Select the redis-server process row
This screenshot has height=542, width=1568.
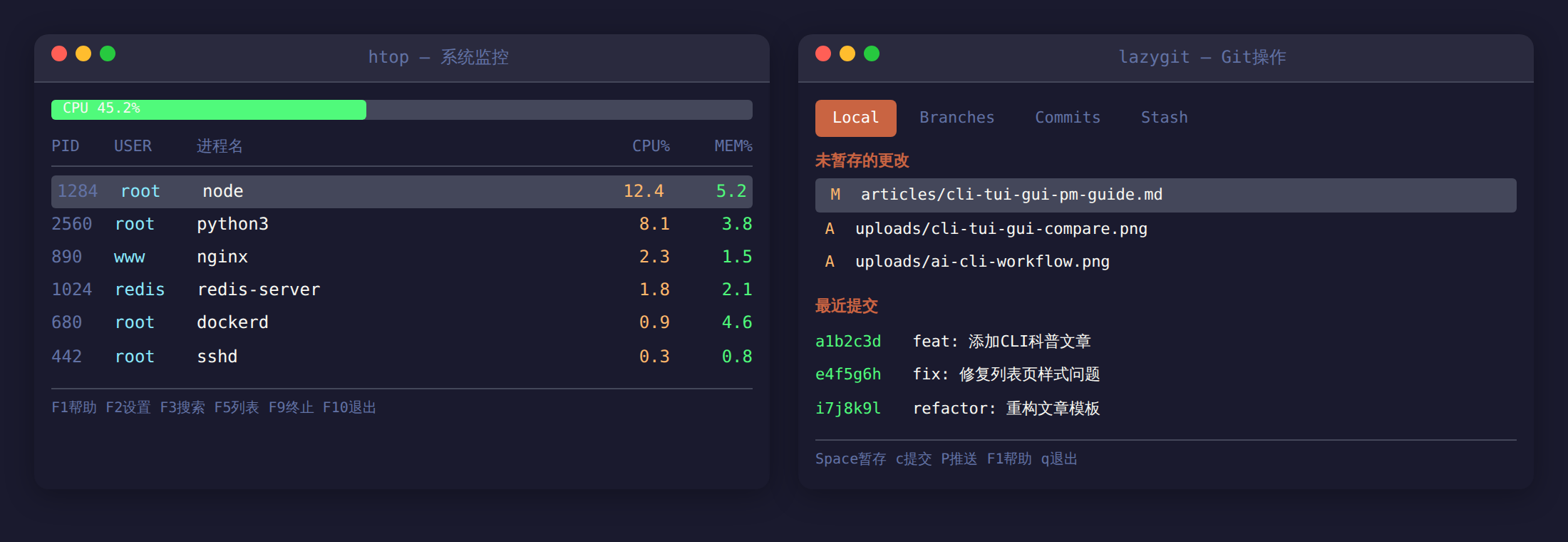point(402,290)
